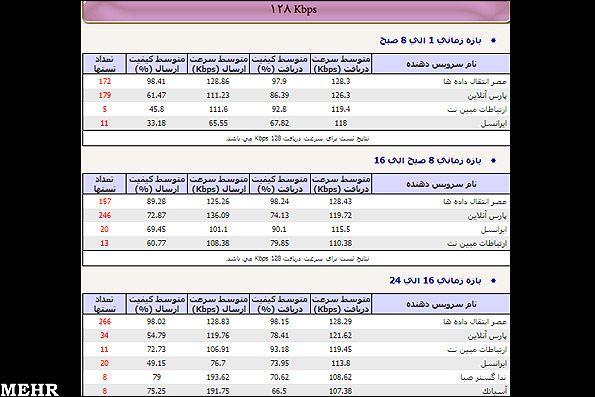Click the send speed value 136.09

click(x=218, y=215)
